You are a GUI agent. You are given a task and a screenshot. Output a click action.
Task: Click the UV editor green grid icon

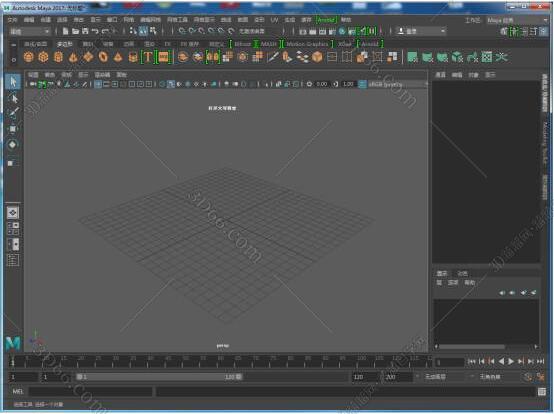487,57
